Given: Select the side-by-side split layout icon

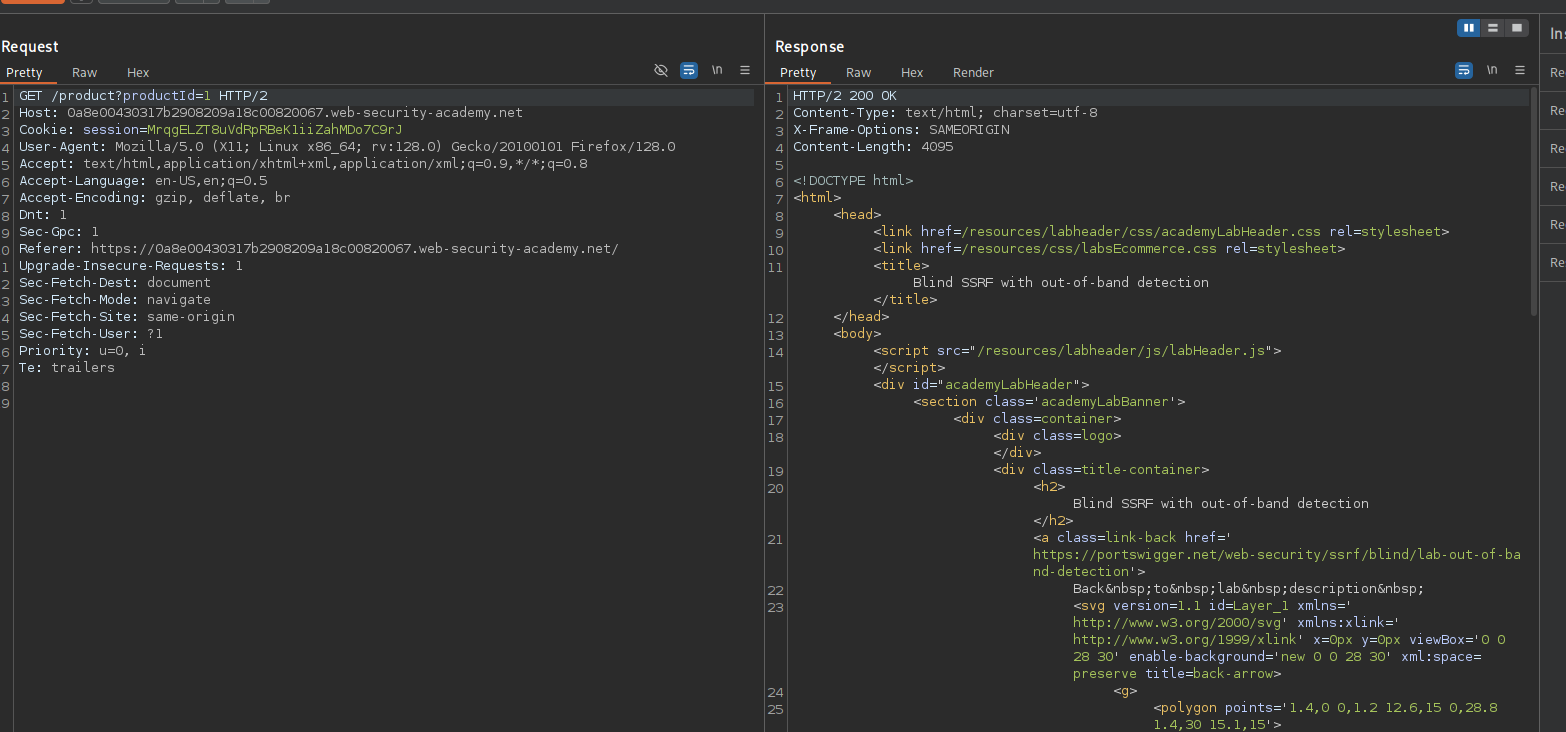Looking at the screenshot, I should [1468, 28].
